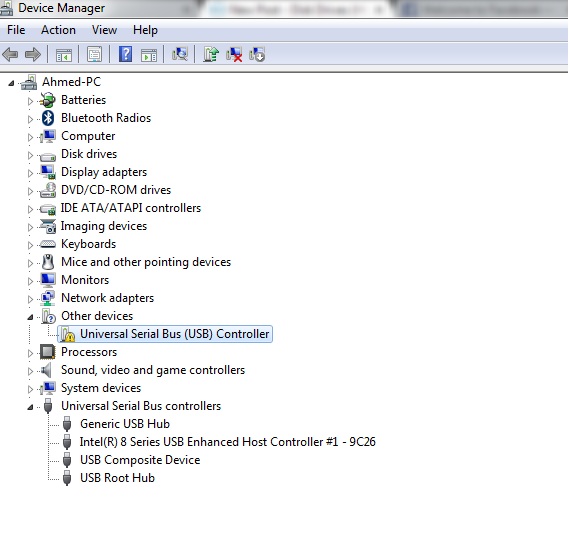
Task: Select USB Root Hub entry
Action: pyautogui.click(x=117, y=478)
